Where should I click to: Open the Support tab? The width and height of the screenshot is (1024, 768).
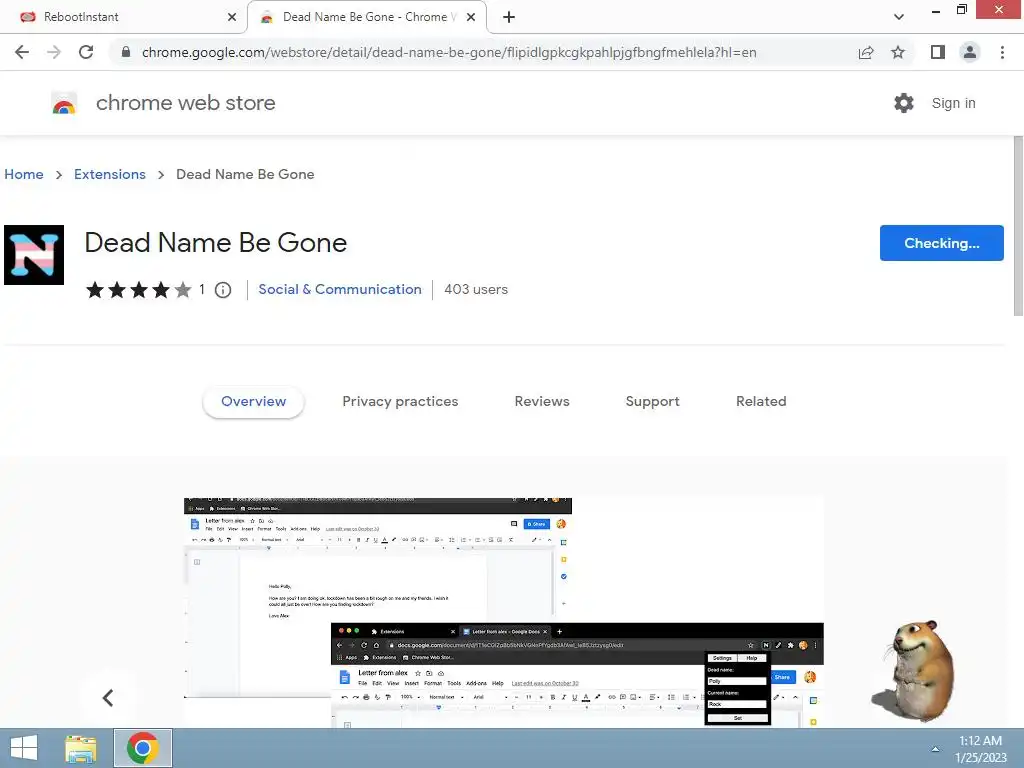pyautogui.click(x=652, y=402)
